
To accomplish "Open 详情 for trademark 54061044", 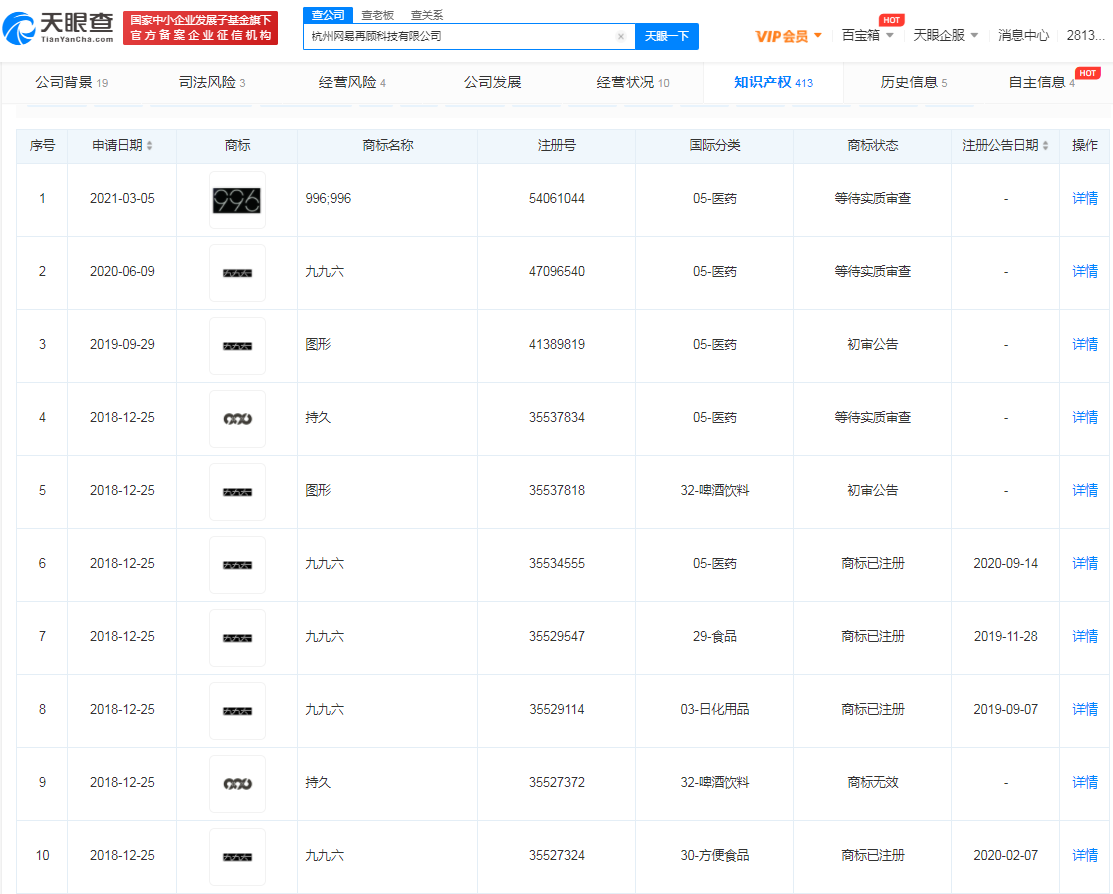I will point(1083,198).
